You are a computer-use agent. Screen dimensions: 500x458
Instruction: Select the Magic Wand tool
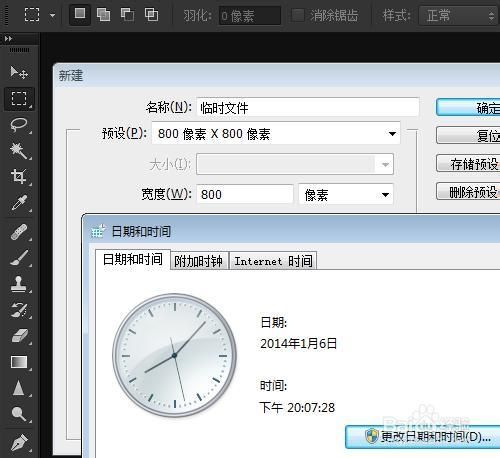coord(19,150)
